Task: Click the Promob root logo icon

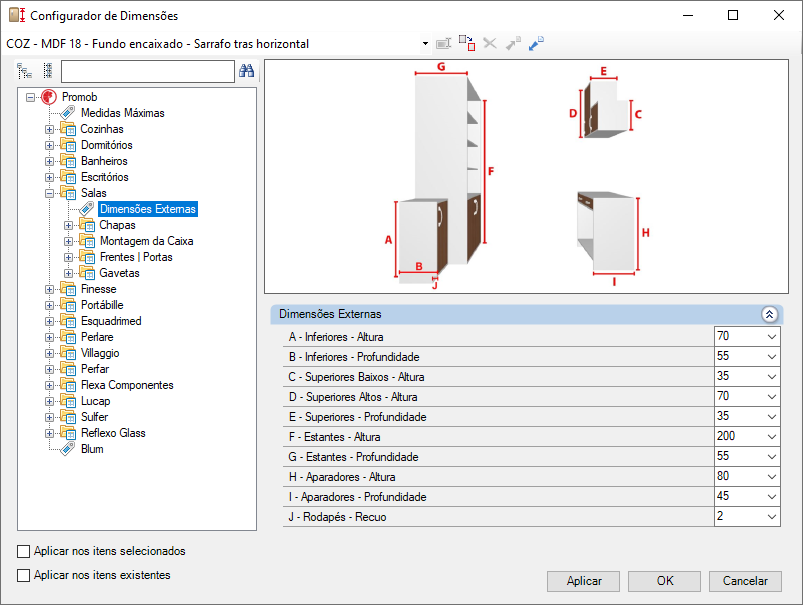Action: point(49,97)
